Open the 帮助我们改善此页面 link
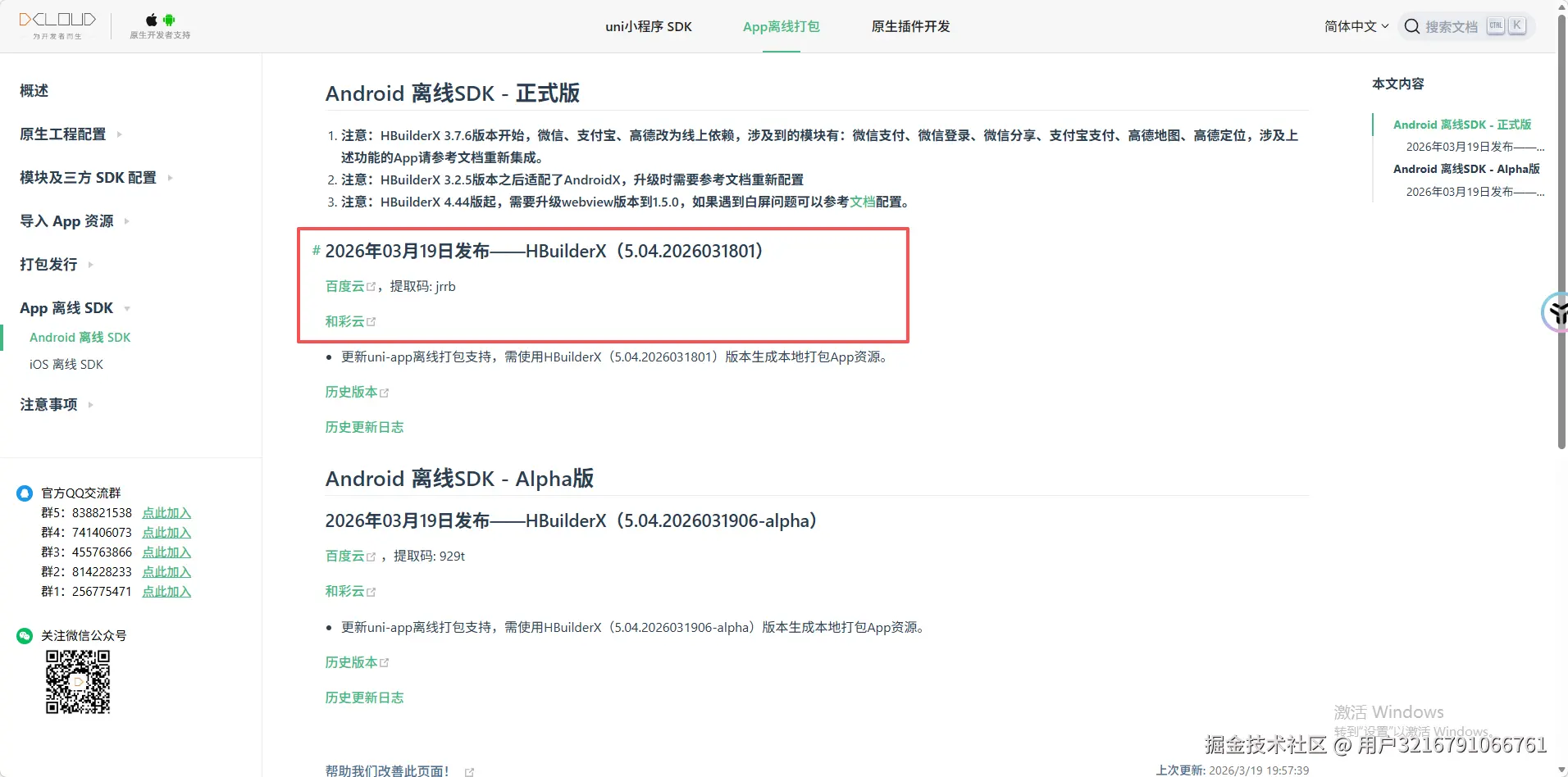The image size is (1568, 777). coord(387,770)
